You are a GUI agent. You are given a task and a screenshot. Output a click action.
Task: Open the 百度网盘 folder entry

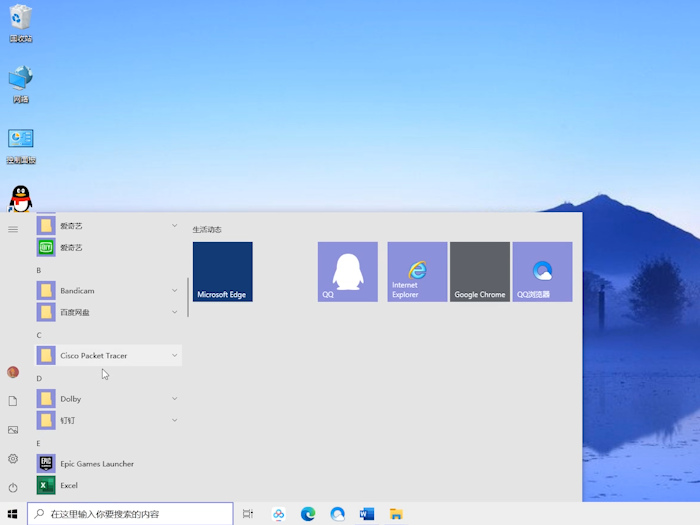click(108, 312)
